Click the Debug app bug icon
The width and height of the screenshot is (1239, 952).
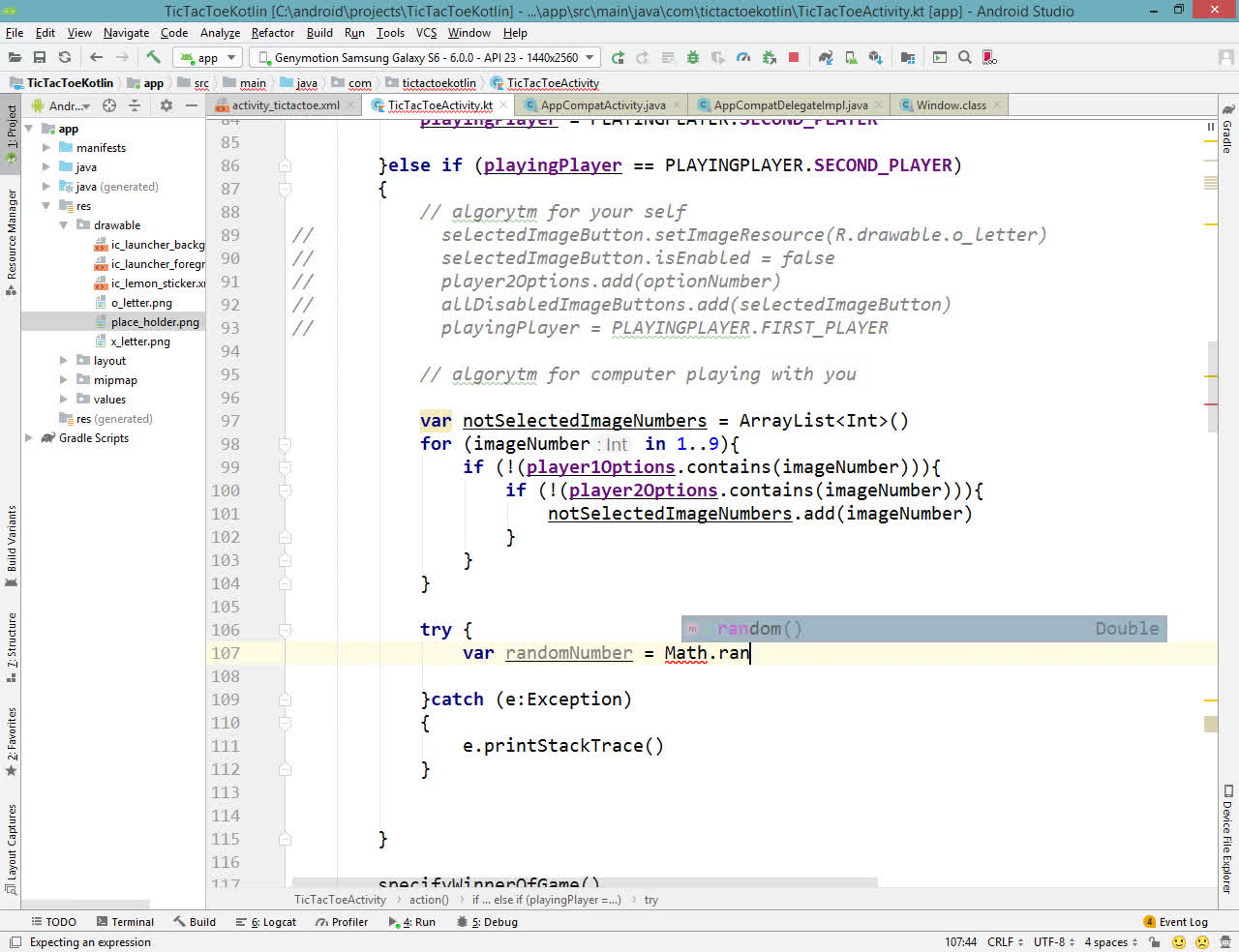click(693, 58)
